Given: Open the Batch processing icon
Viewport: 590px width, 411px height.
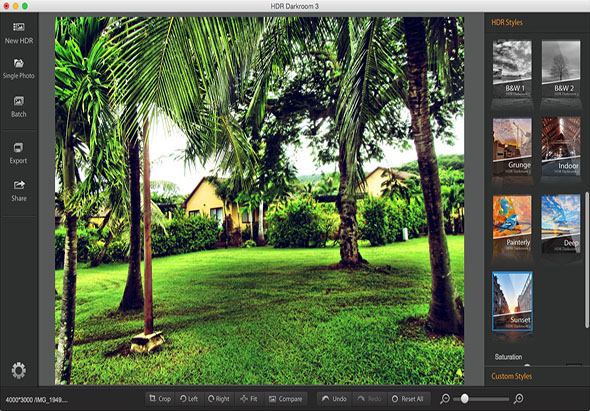Looking at the screenshot, I should click(x=18, y=107).
